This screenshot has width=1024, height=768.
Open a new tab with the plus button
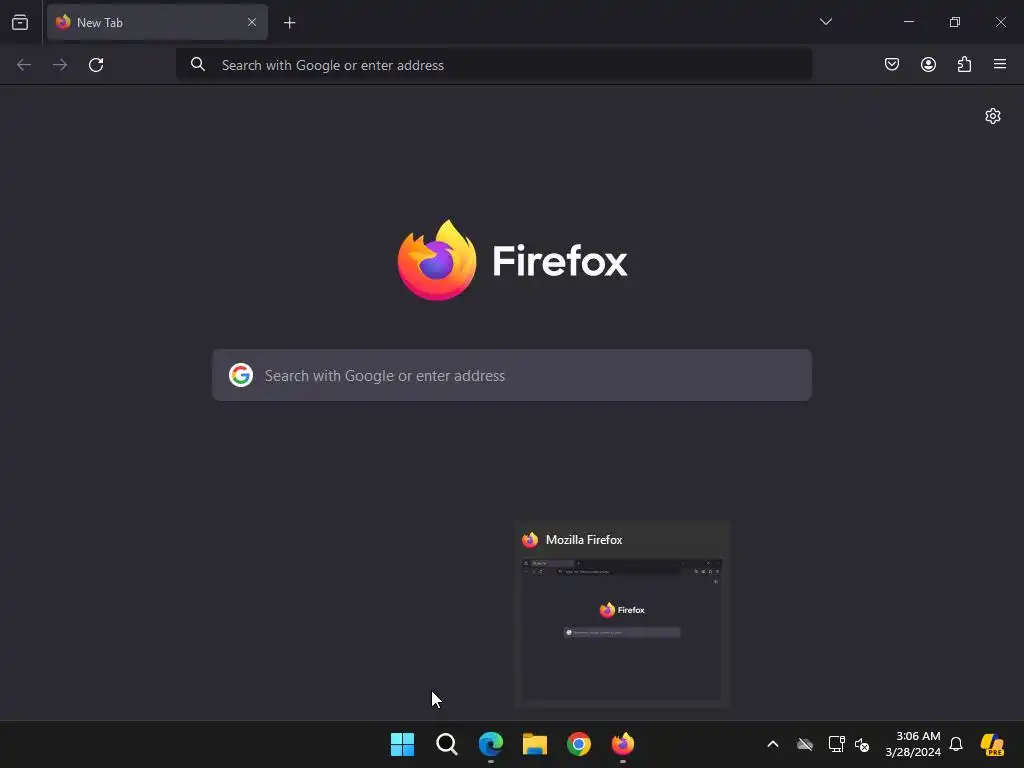pyautogui.click(x=289, y=23)
